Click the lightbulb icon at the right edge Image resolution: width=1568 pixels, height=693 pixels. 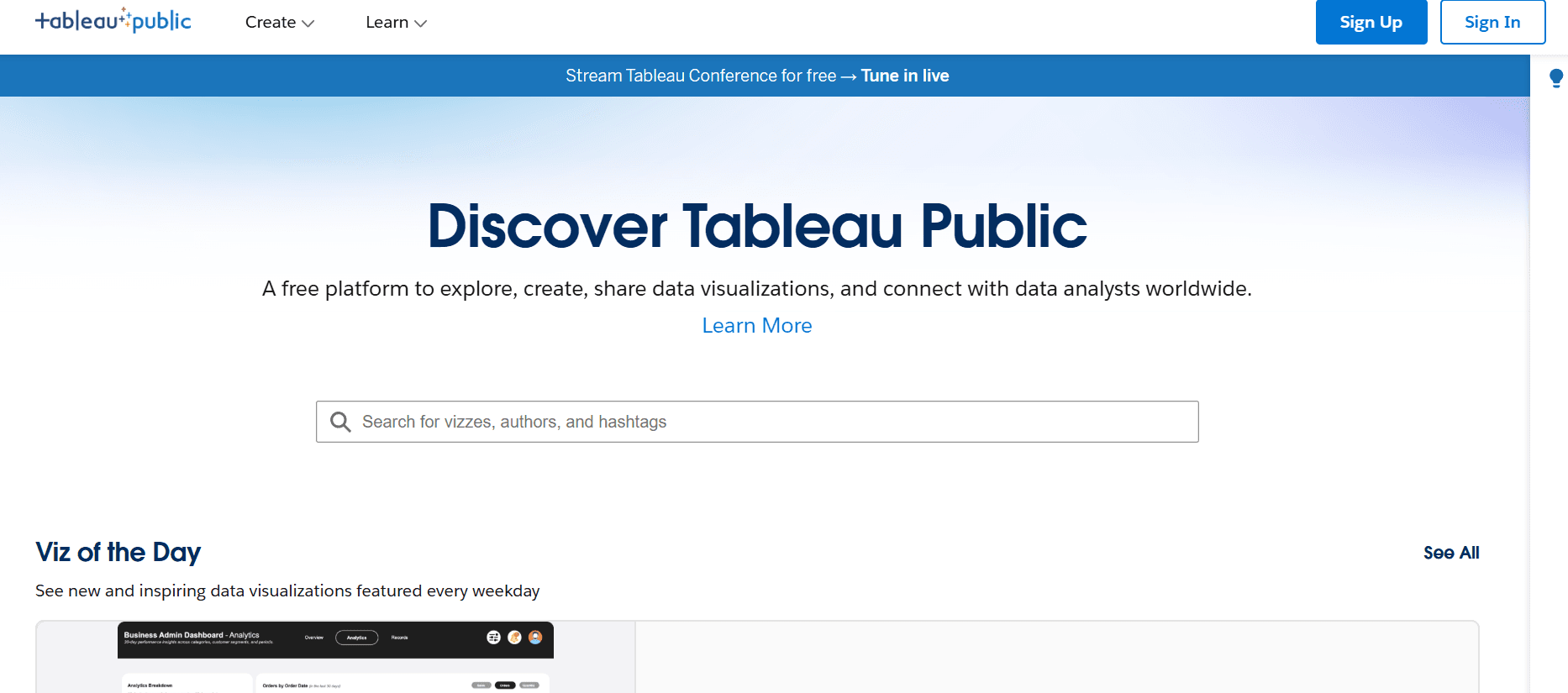(1556, 78)
